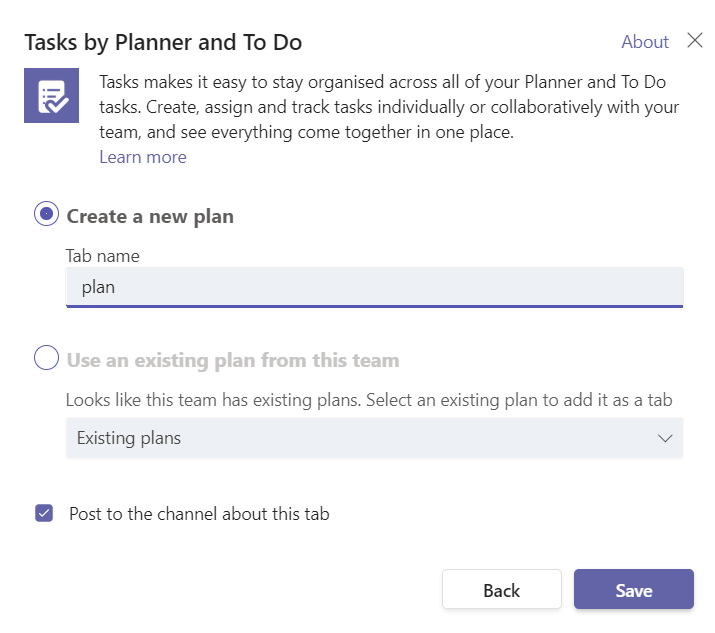Click the Tab name field label
Image resolution: width=715 pixels, height=633 pixels.
[103, 256]
